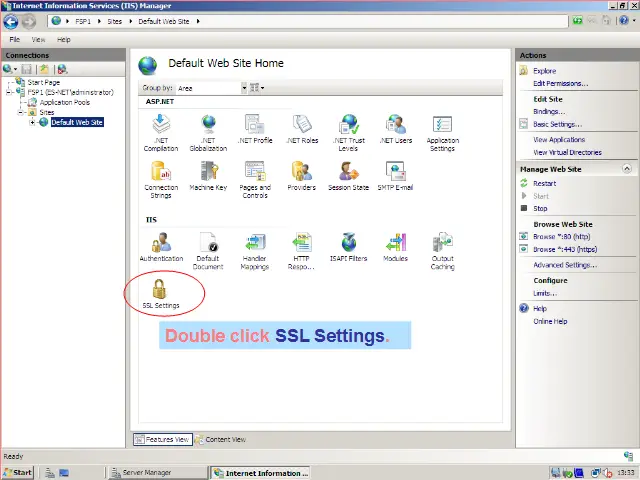The height and width of the screenshot is (480, 640).
Task: Open the Bindings link
Action: pyautogui.click(x=549, y=111)
